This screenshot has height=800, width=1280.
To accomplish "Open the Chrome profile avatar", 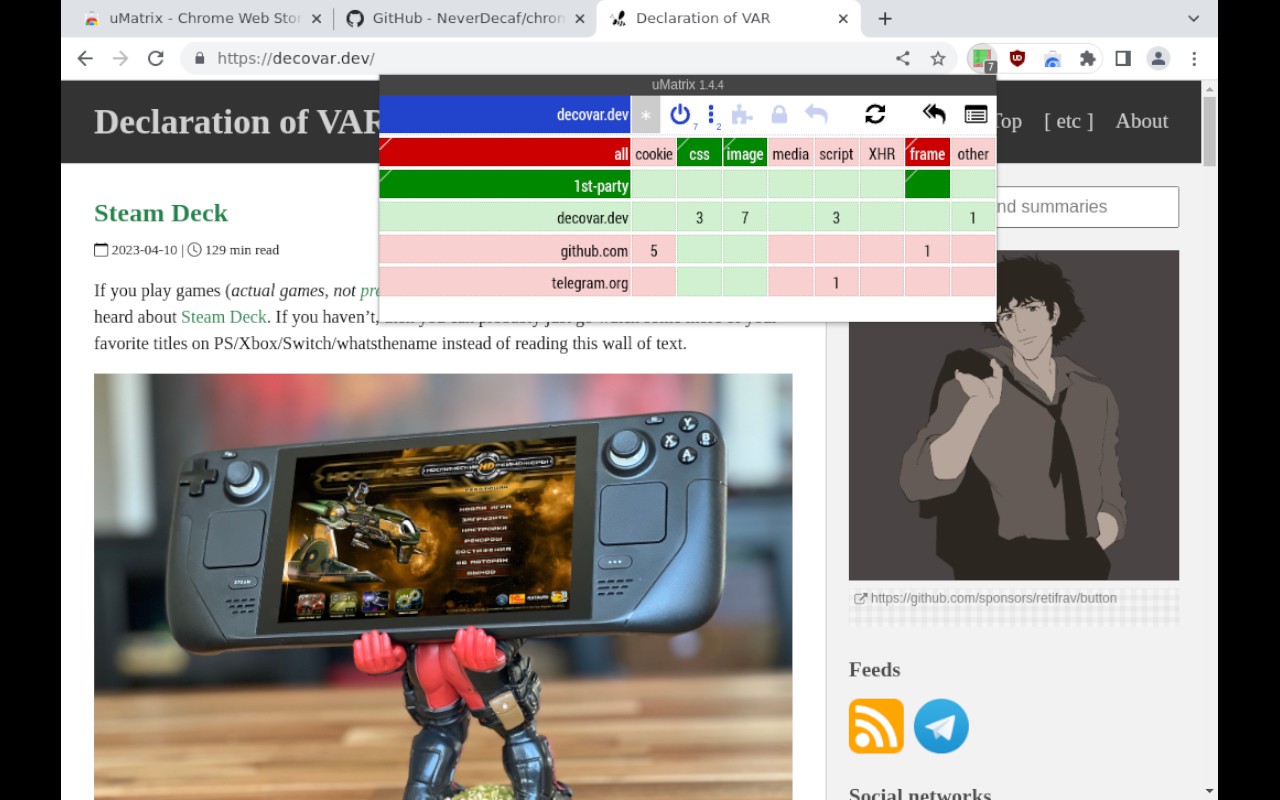I will click(x=1158, y=58).
